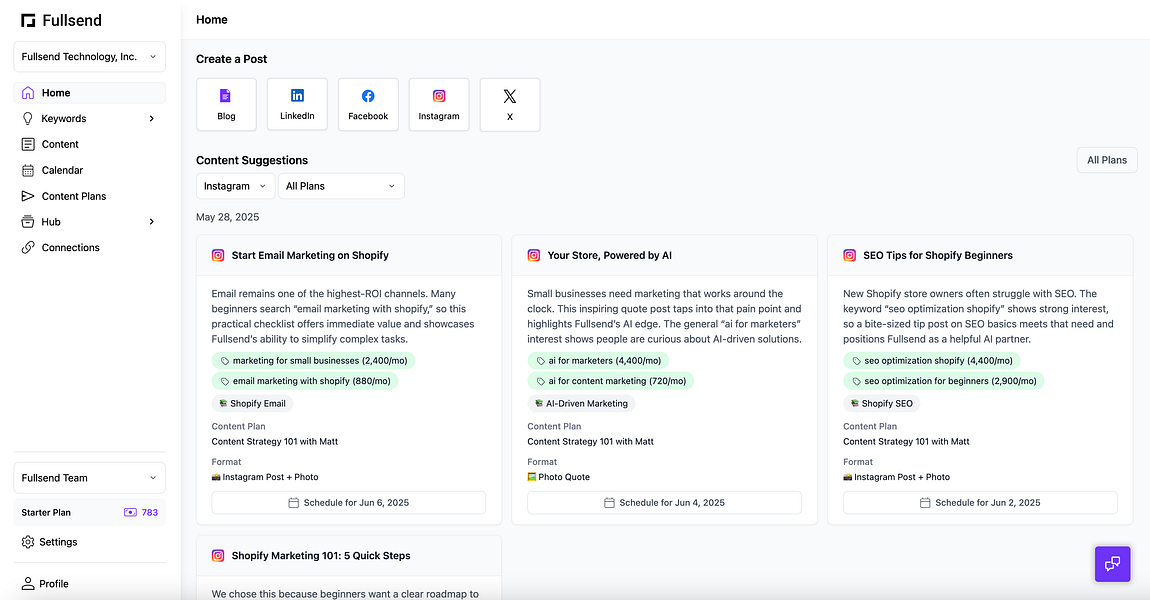The width and height of the screenshot is (1150, 600).
Task: Click the Settings gear icon
Action: tap(28, 542)
